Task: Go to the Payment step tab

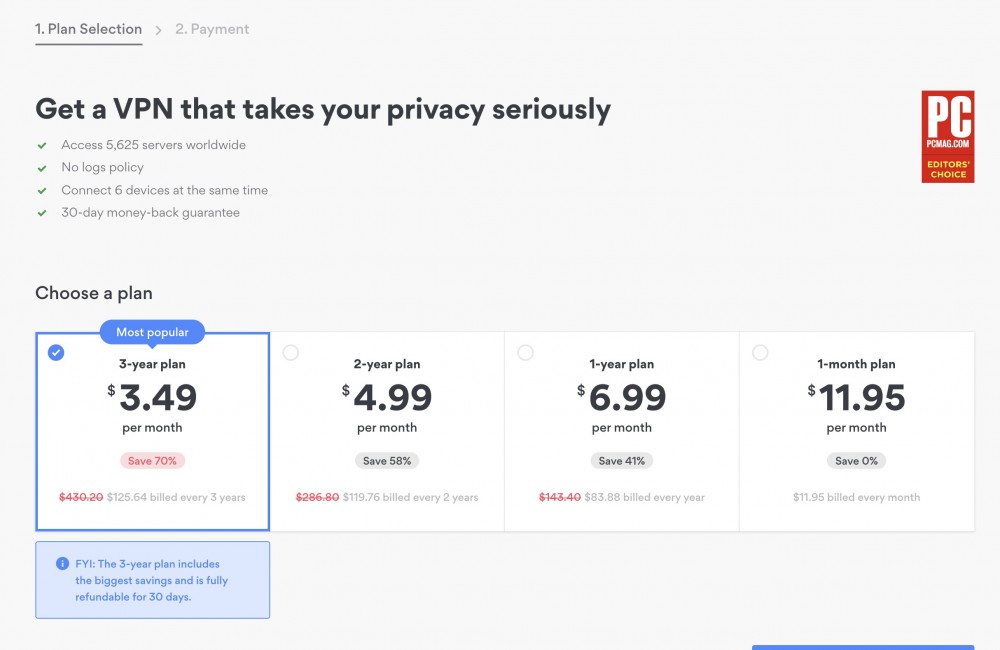Action: (x=212, y=30)
